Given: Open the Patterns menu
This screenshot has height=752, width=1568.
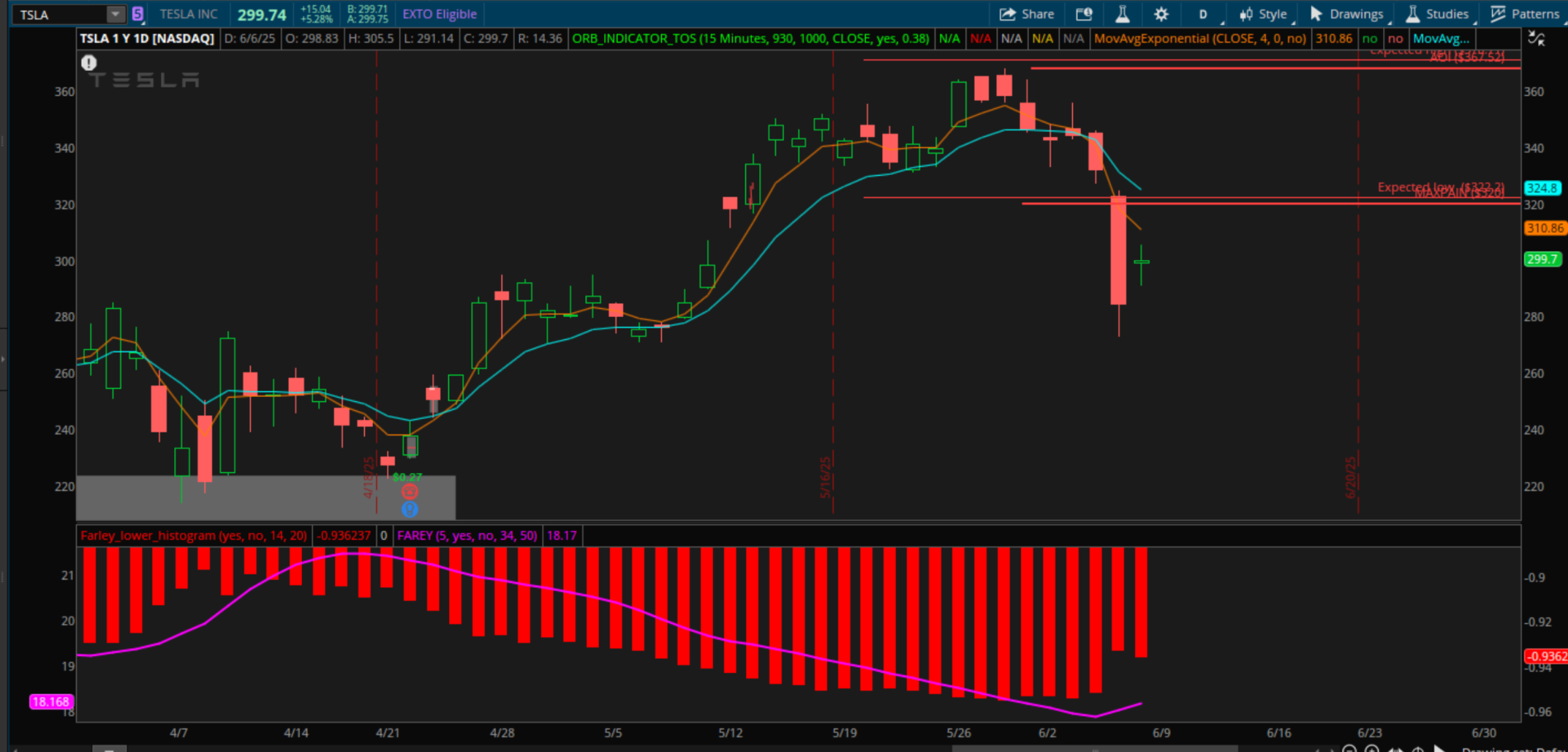Looking at the screenshot, I should pos(1525,14).
